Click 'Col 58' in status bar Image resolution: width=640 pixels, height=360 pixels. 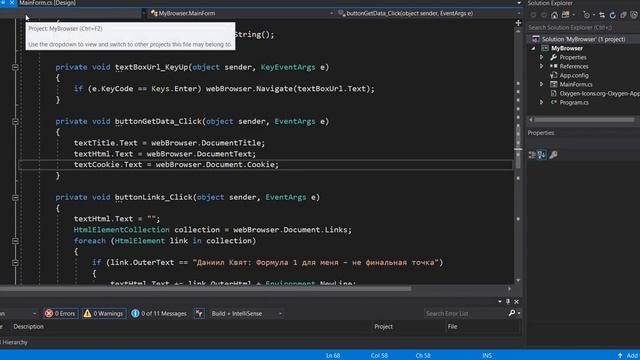pyautogui.click(x=379, y=356)
